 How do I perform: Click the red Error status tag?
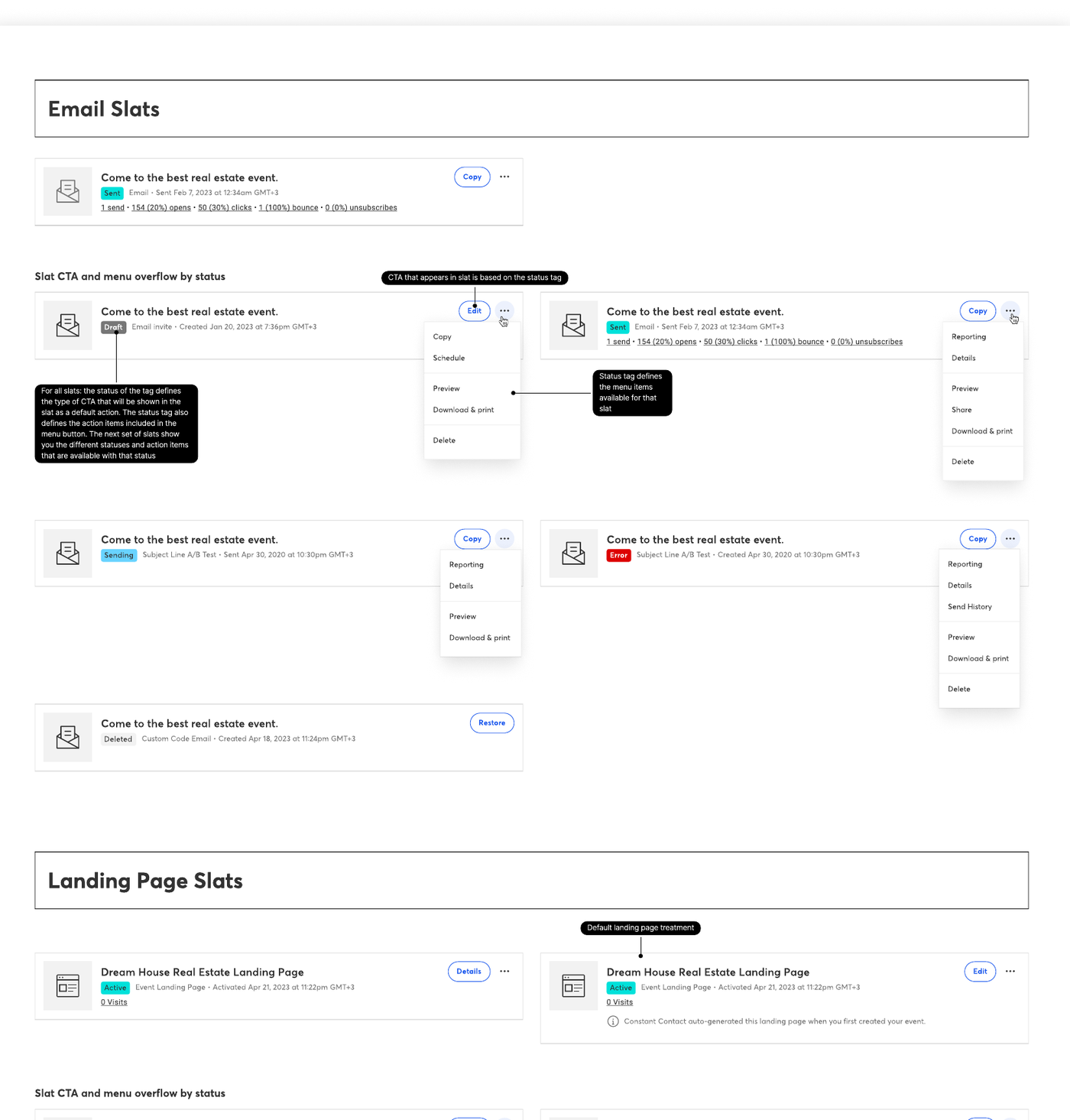pyautogui.click(x=618, y=555)
